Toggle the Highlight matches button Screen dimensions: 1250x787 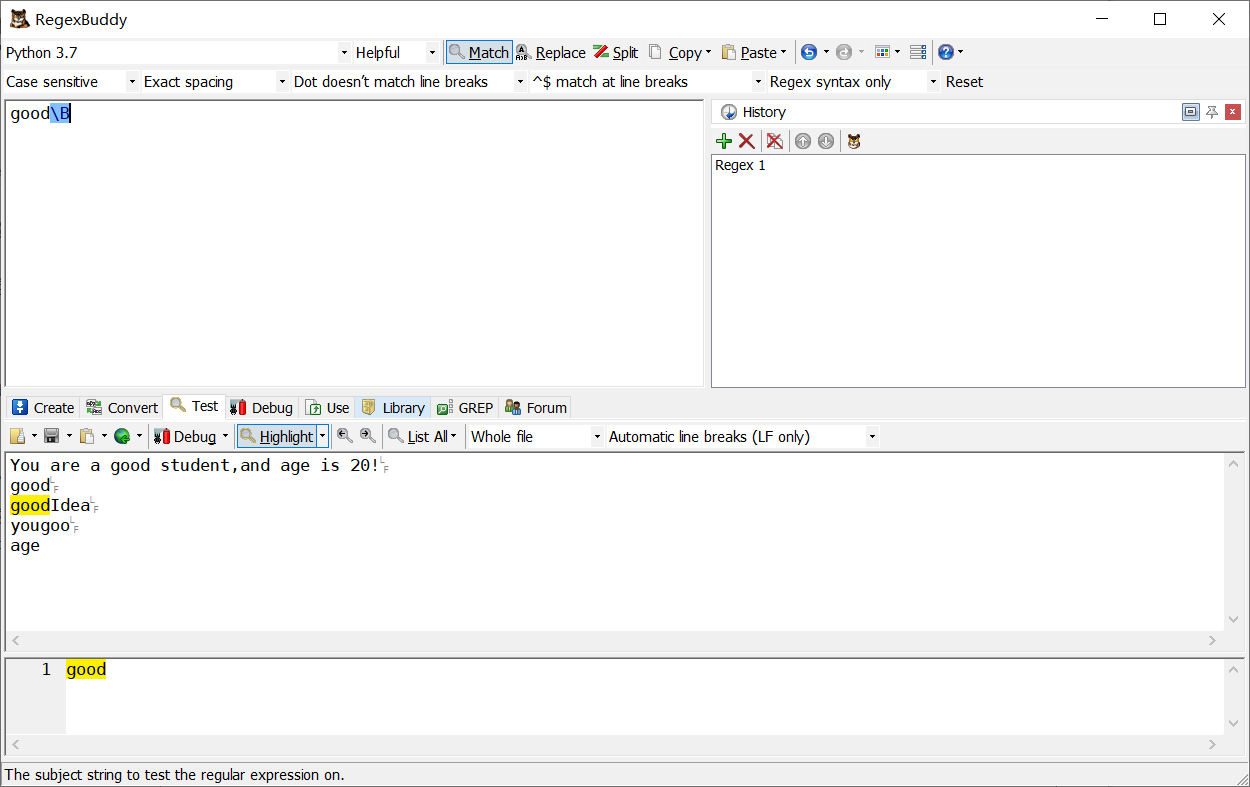click(x=277, y=436)
